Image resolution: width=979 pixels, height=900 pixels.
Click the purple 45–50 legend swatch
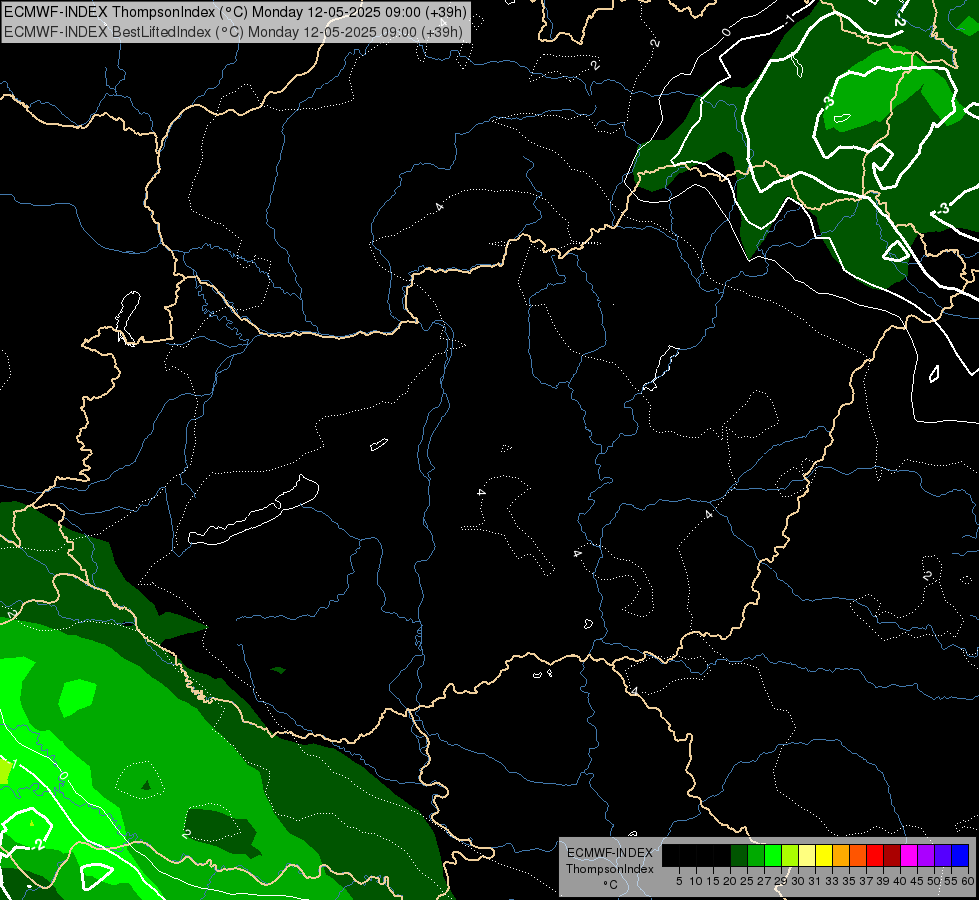click(926, 855)
